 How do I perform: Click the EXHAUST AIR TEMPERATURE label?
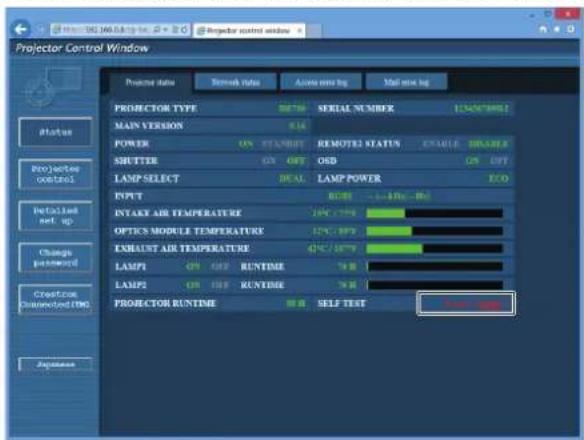[182, 249]
